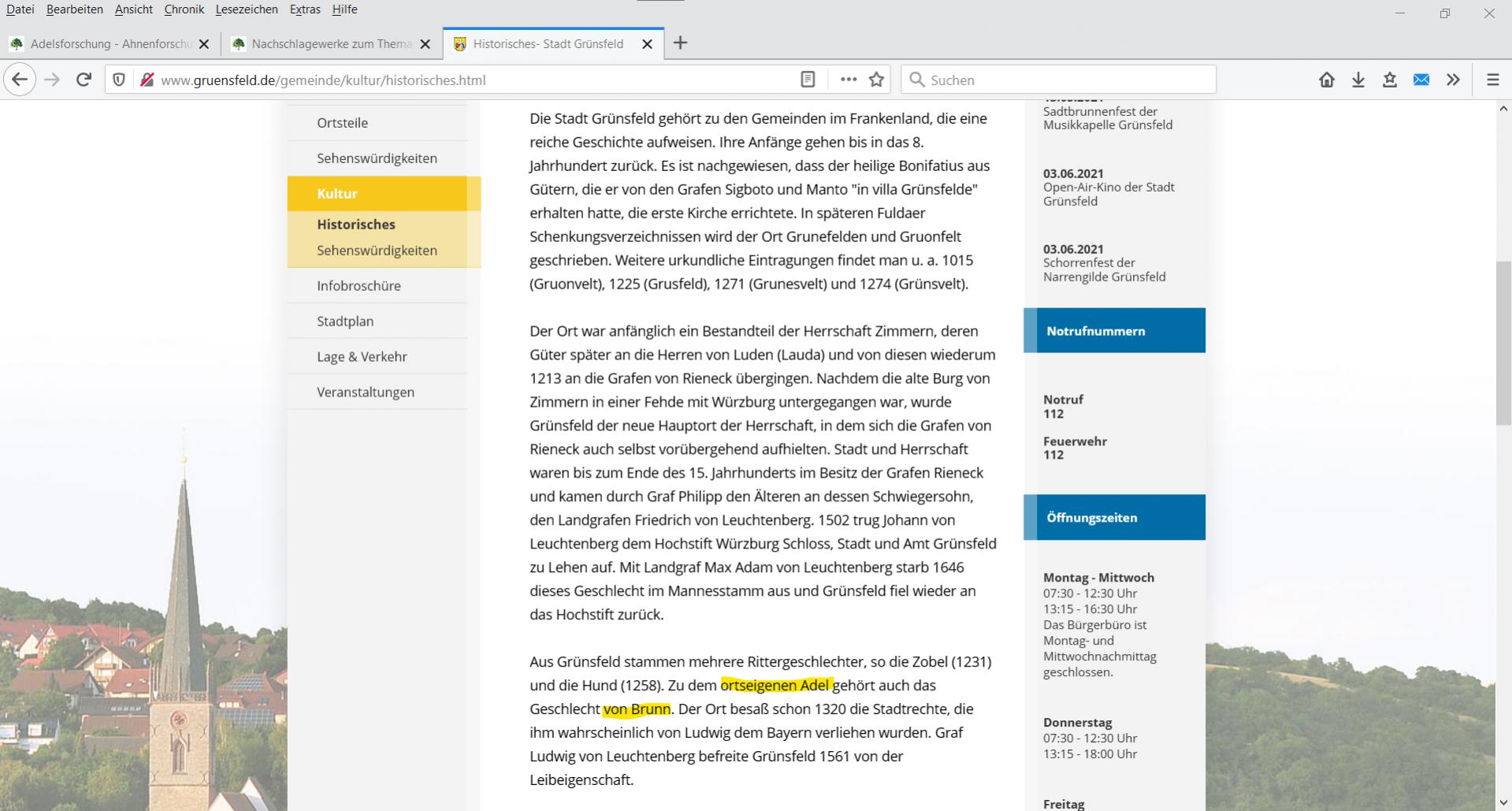Close the Historisches- Stadt Grünsfeld tab
Image resolution: width=1512 pixels, height=811 pixels.
point(648,44)
